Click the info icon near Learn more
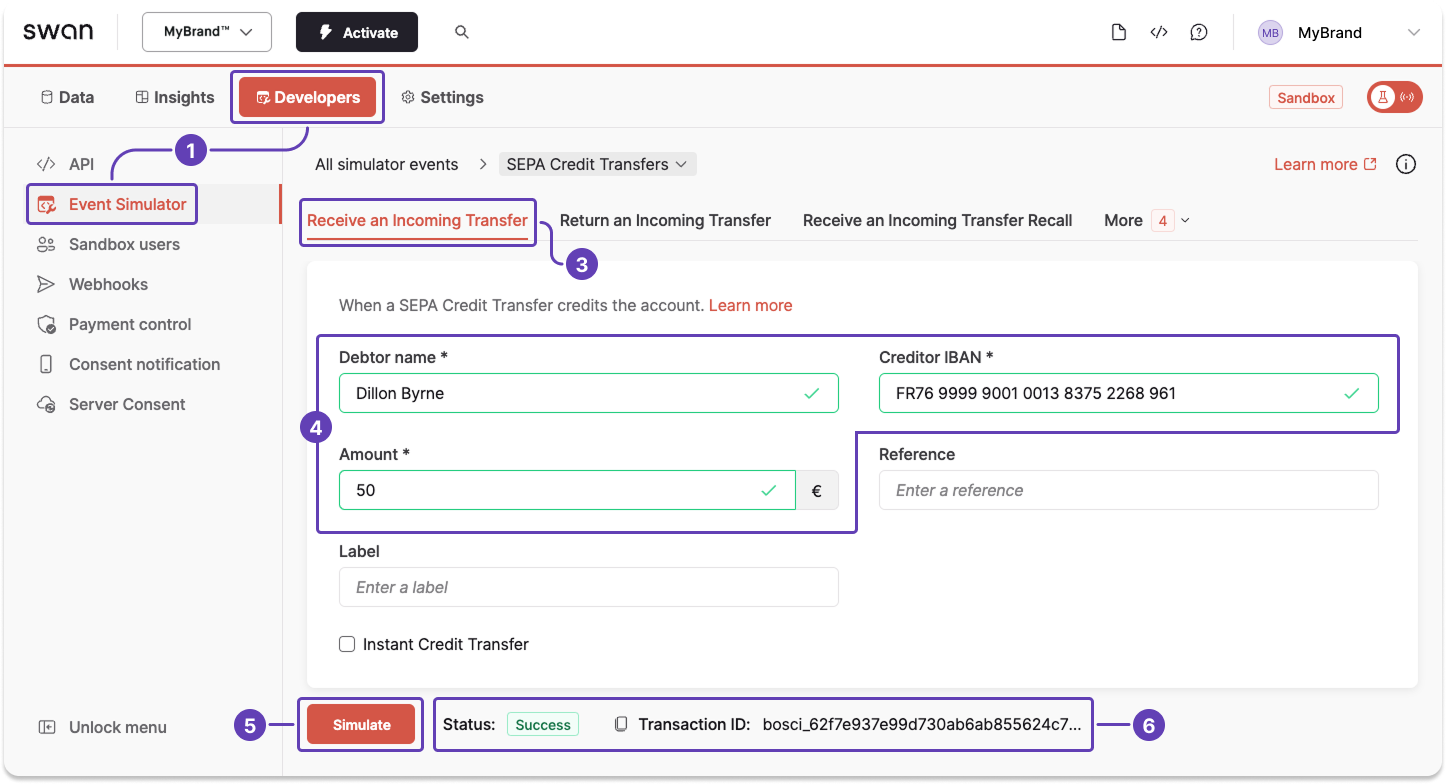The width and height of the screenshot is (1446, 784). [1406, 164]
